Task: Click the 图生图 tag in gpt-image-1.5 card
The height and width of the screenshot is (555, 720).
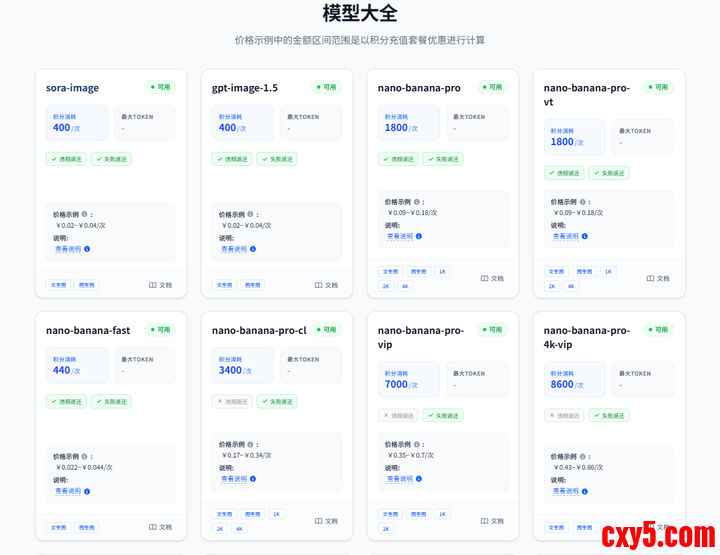Action: (253, 285)
